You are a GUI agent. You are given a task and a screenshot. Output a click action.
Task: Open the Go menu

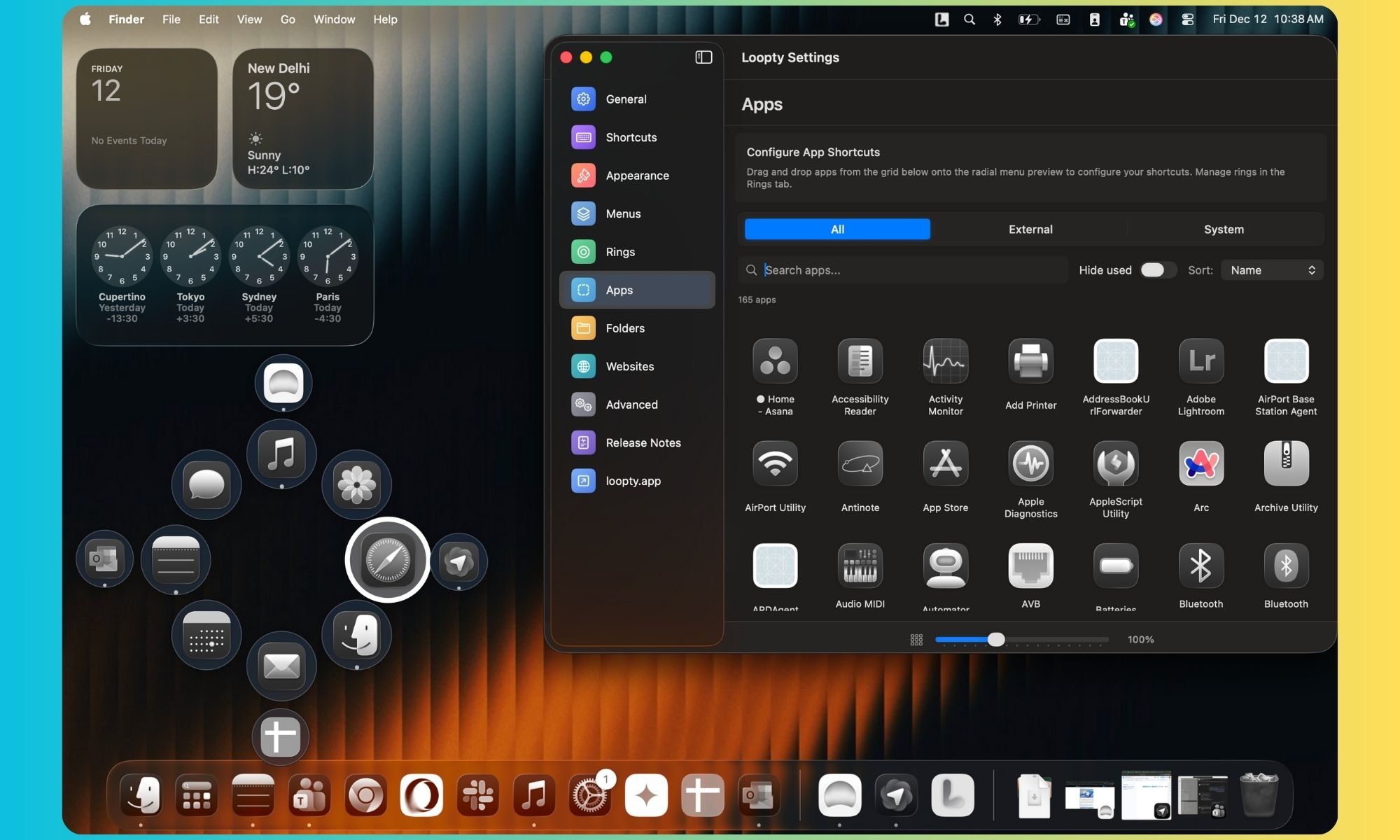pyautogui.click(x=287, y=19)
